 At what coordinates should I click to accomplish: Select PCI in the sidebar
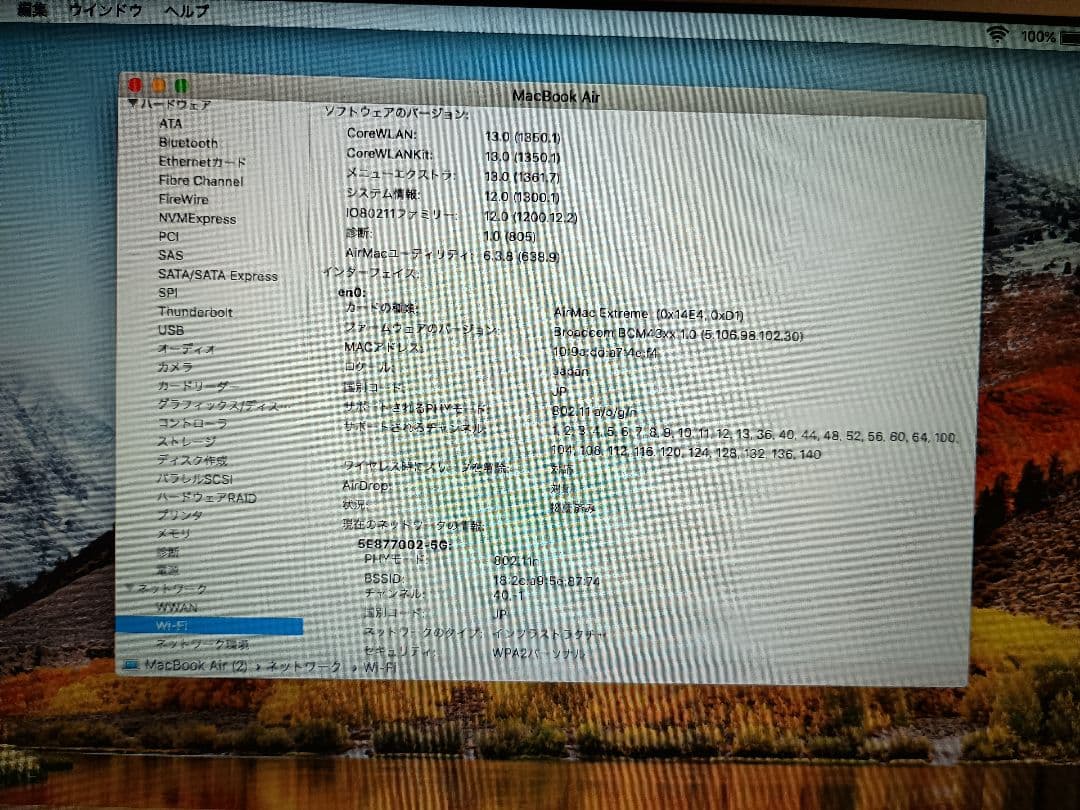pos(169,236)
